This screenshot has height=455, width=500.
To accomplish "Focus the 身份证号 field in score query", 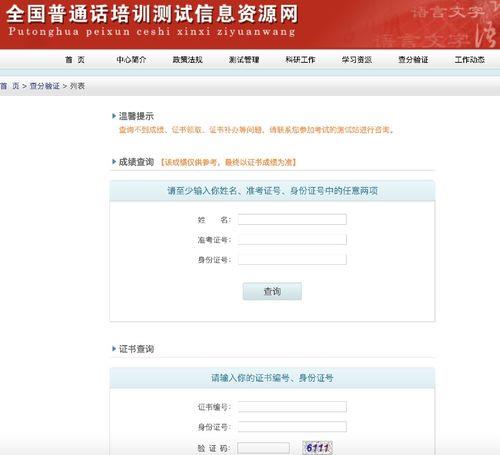I will (292, 259).
